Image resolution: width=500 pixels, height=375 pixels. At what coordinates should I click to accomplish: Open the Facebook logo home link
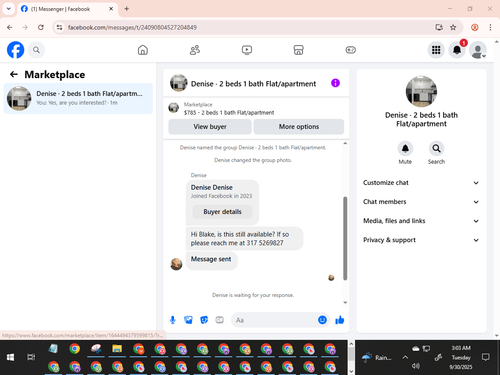15,50
